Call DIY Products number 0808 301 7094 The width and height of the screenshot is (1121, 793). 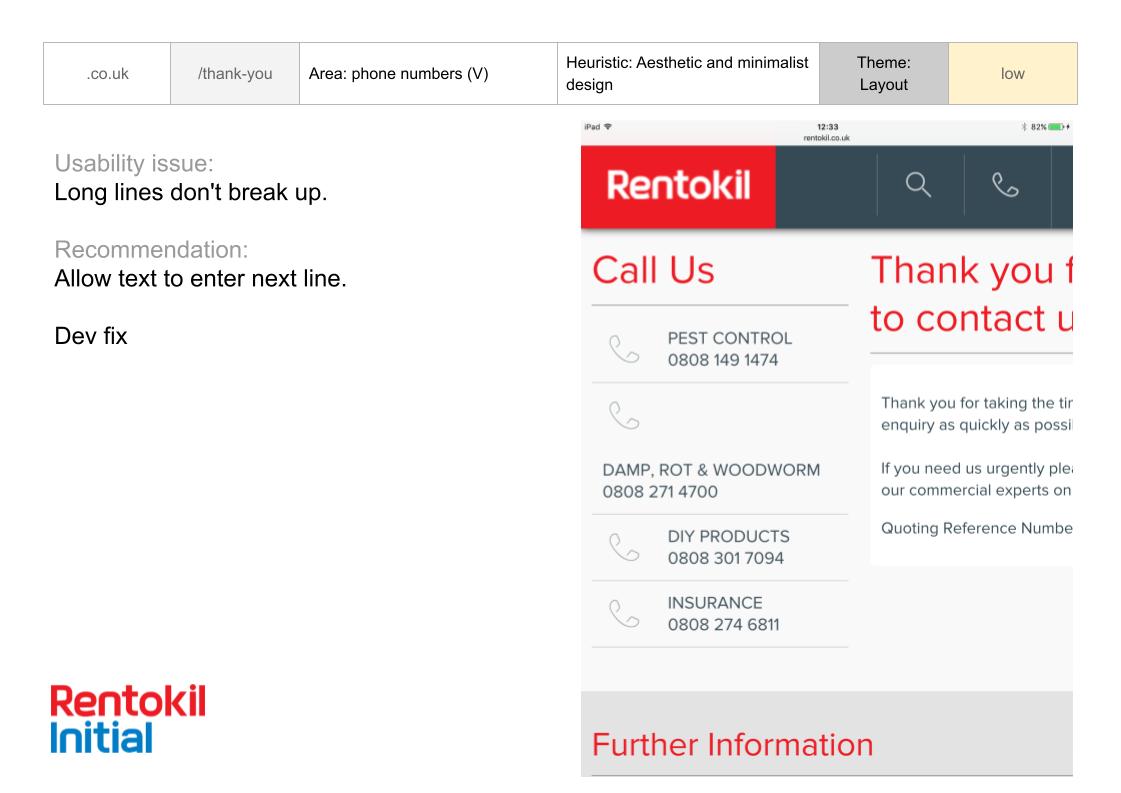point(725,558)
